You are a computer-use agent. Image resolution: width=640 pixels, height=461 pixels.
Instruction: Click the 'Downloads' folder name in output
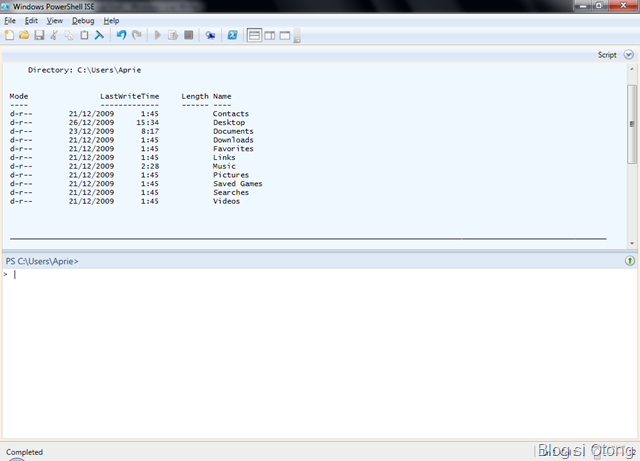(233, 140)
